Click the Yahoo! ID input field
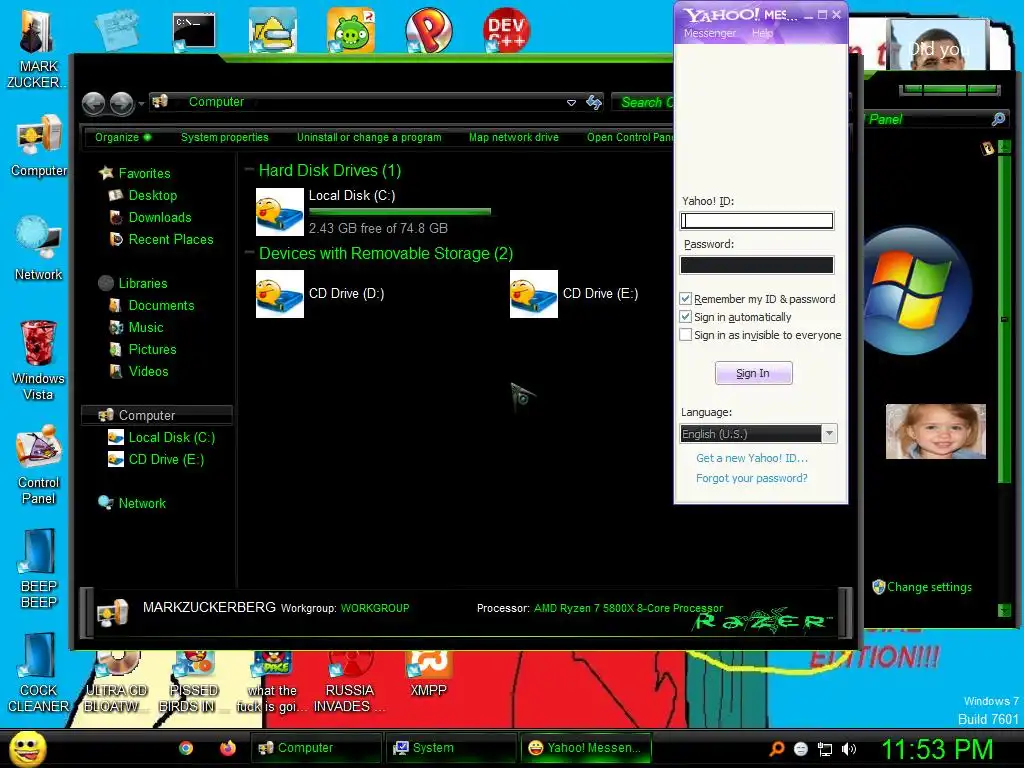The height and width of the screenshot is (768, 1024). point(756,221)
